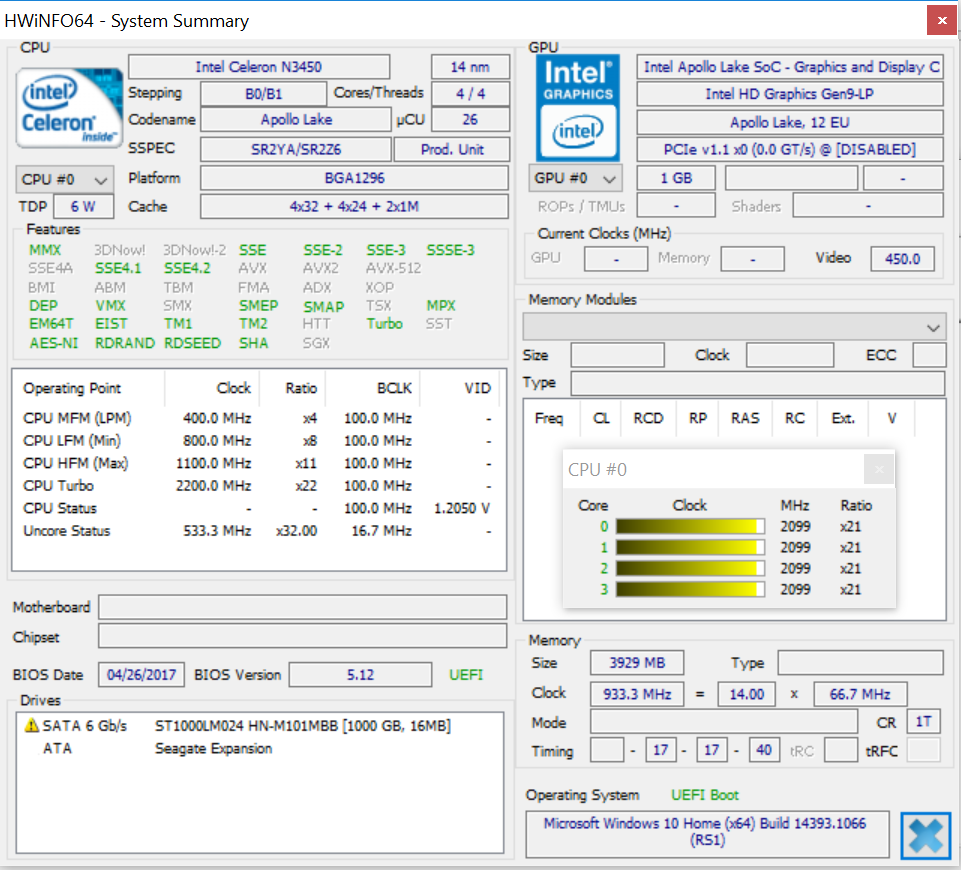
Task: Click the 1.2050 V VID value
Action: point(462,509)
